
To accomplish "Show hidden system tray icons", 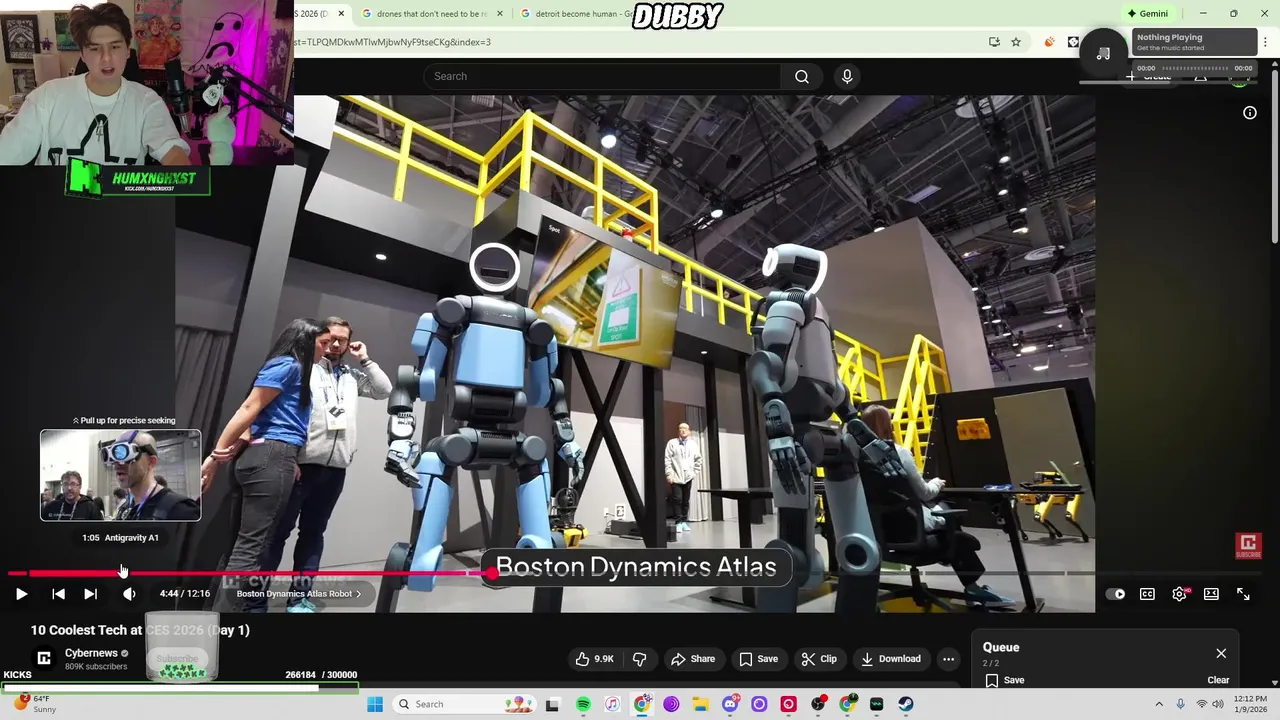I will [x=1159, y=704].
